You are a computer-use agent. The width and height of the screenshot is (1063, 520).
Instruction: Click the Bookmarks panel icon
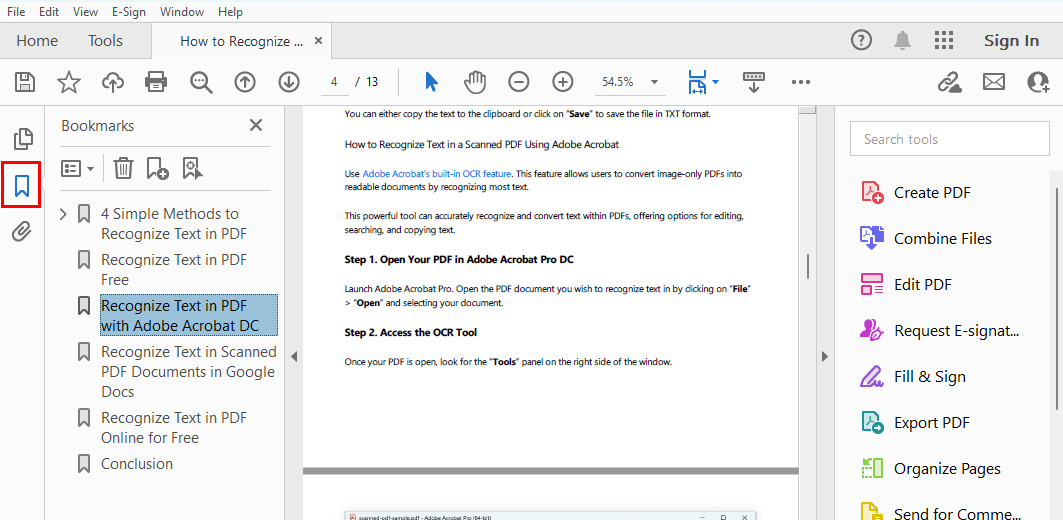click(x=22, y=185)
